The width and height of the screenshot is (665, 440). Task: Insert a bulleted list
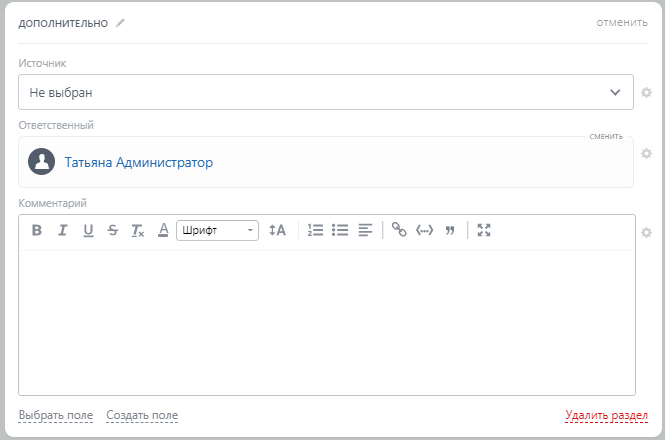(x=340, y=230)
